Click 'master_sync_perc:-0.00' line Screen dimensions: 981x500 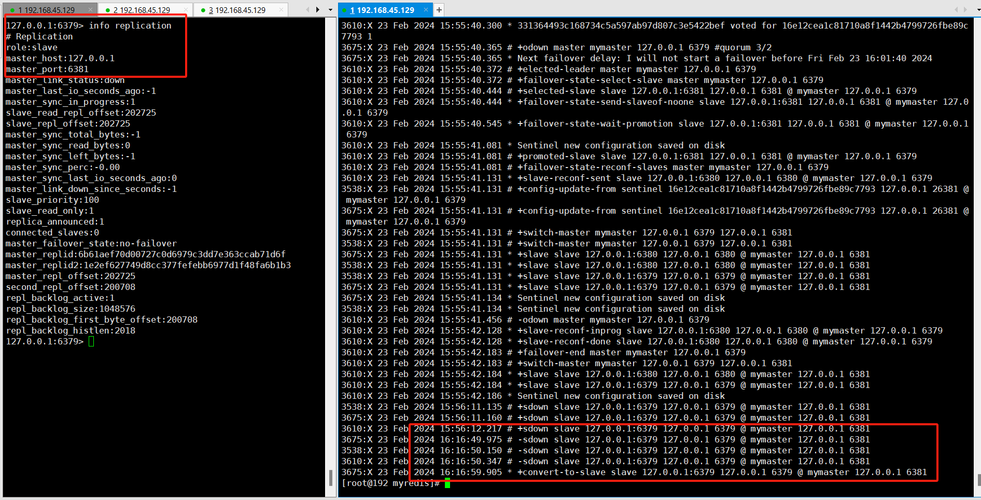[x=63, y=167]
